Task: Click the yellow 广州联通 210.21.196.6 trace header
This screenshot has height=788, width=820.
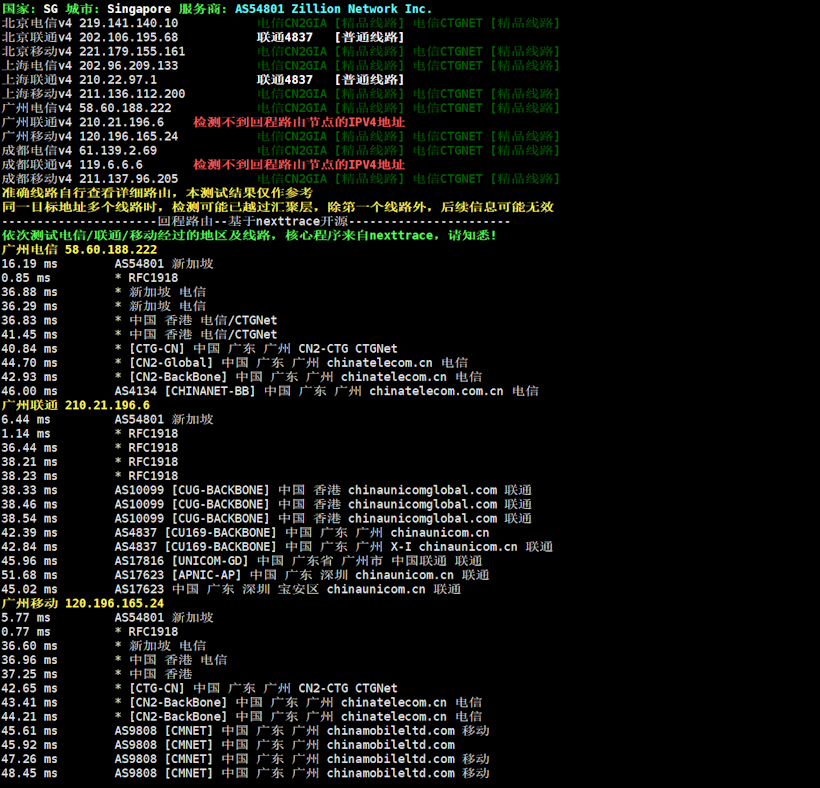Action: pos(75,405)
